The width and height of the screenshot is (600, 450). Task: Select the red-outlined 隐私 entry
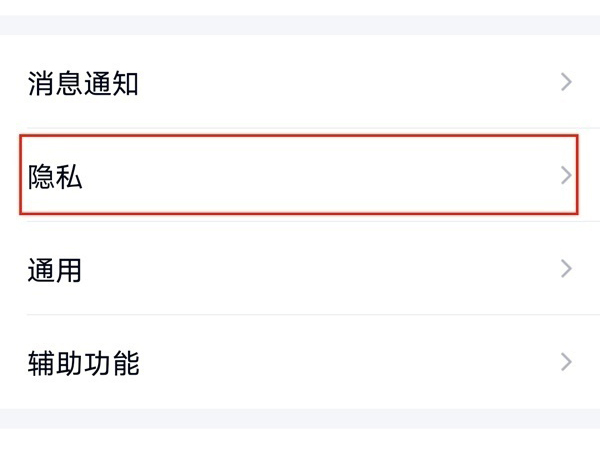click(300, 176)
